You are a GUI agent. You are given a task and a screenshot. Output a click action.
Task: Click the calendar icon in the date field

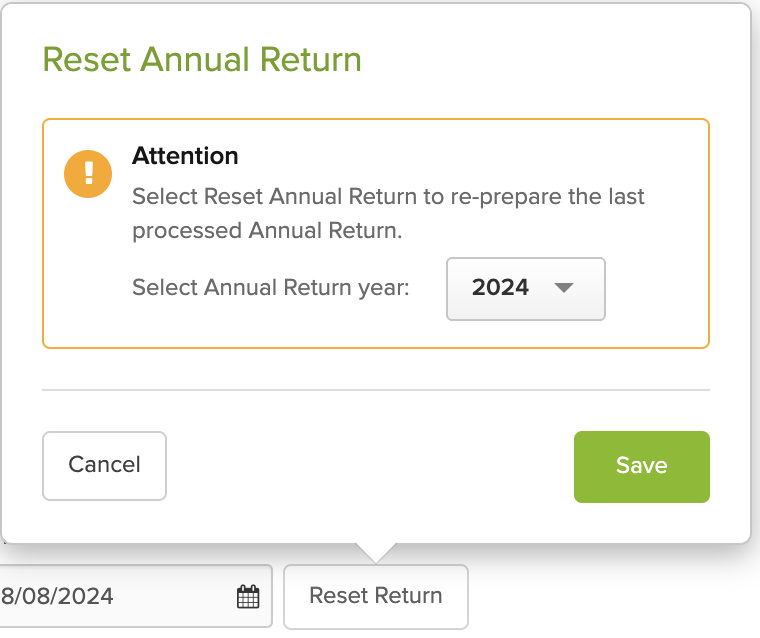[x=247, y=597]
